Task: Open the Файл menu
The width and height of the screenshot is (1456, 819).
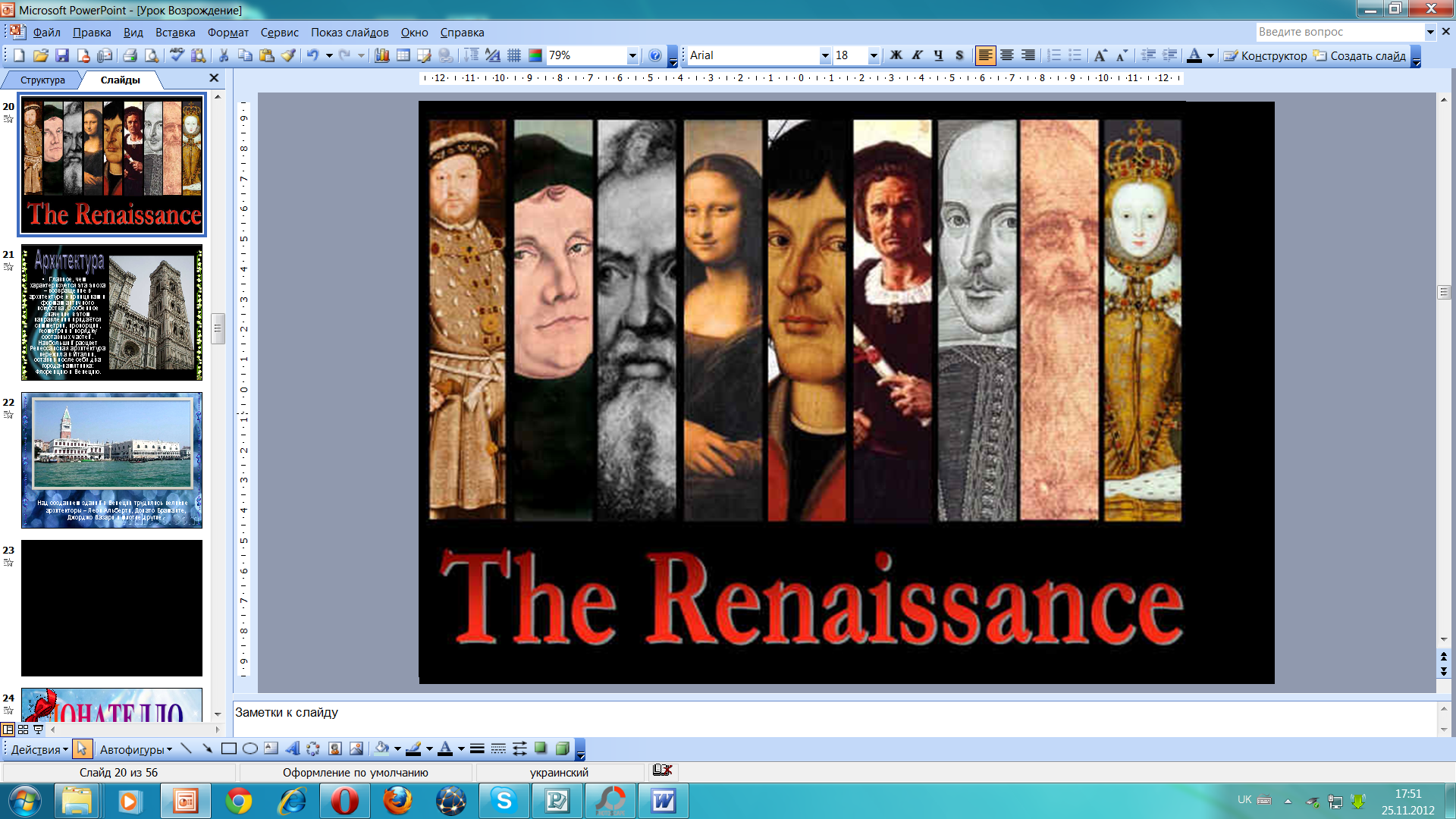Action: coord(46,32)
